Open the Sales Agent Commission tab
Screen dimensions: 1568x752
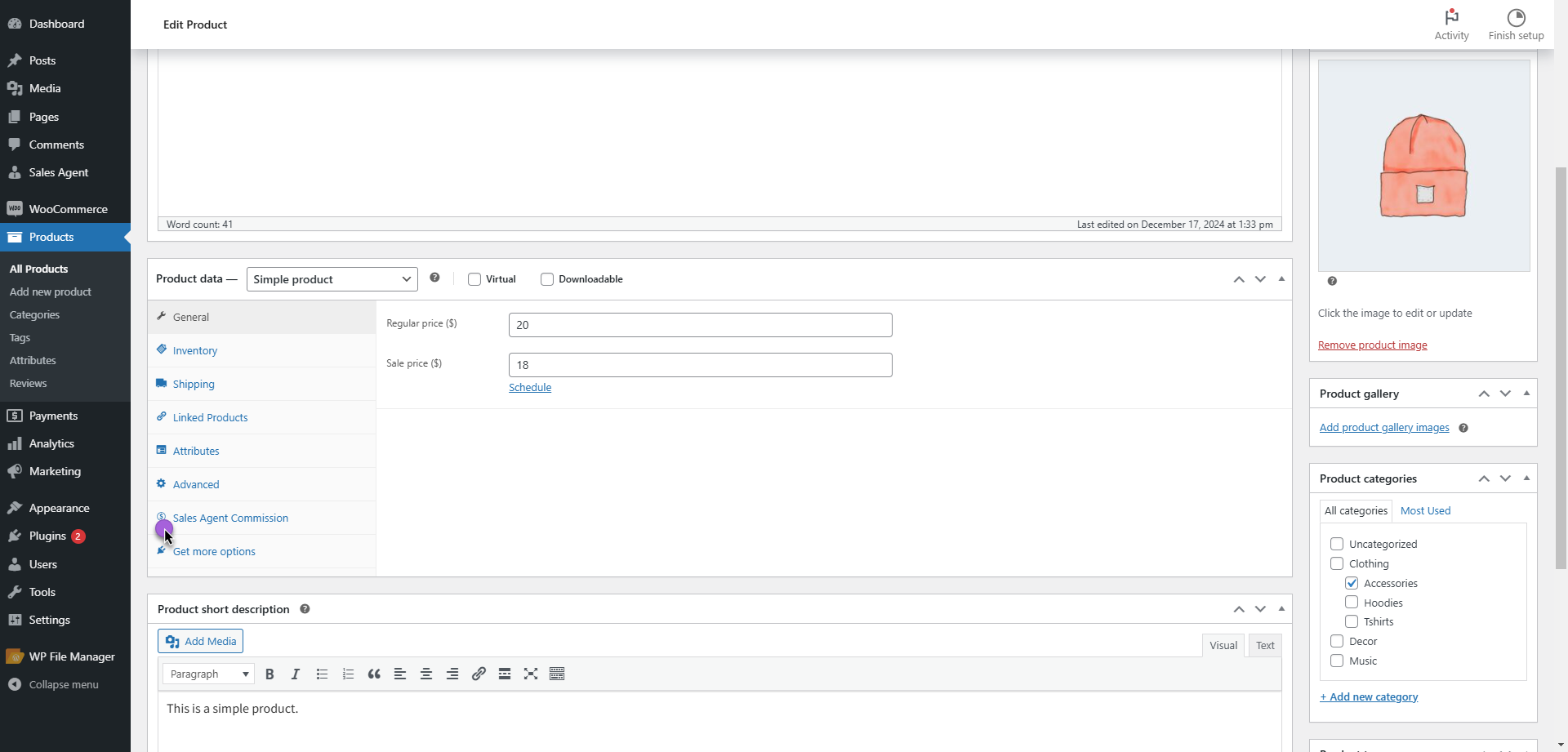(x=261, y=518)
